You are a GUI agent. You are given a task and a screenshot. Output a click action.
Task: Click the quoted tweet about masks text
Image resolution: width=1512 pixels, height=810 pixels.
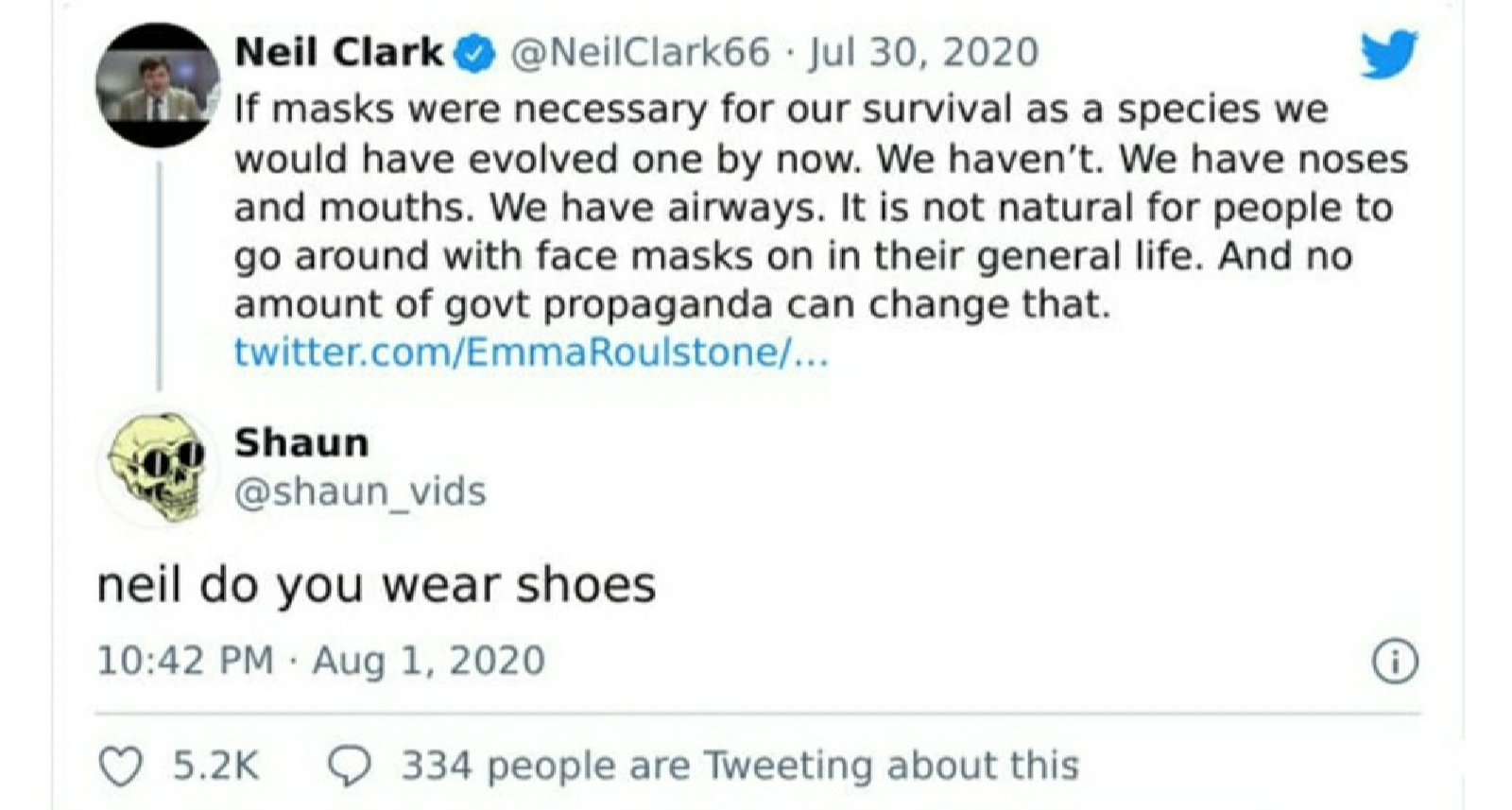click(820, 207)
